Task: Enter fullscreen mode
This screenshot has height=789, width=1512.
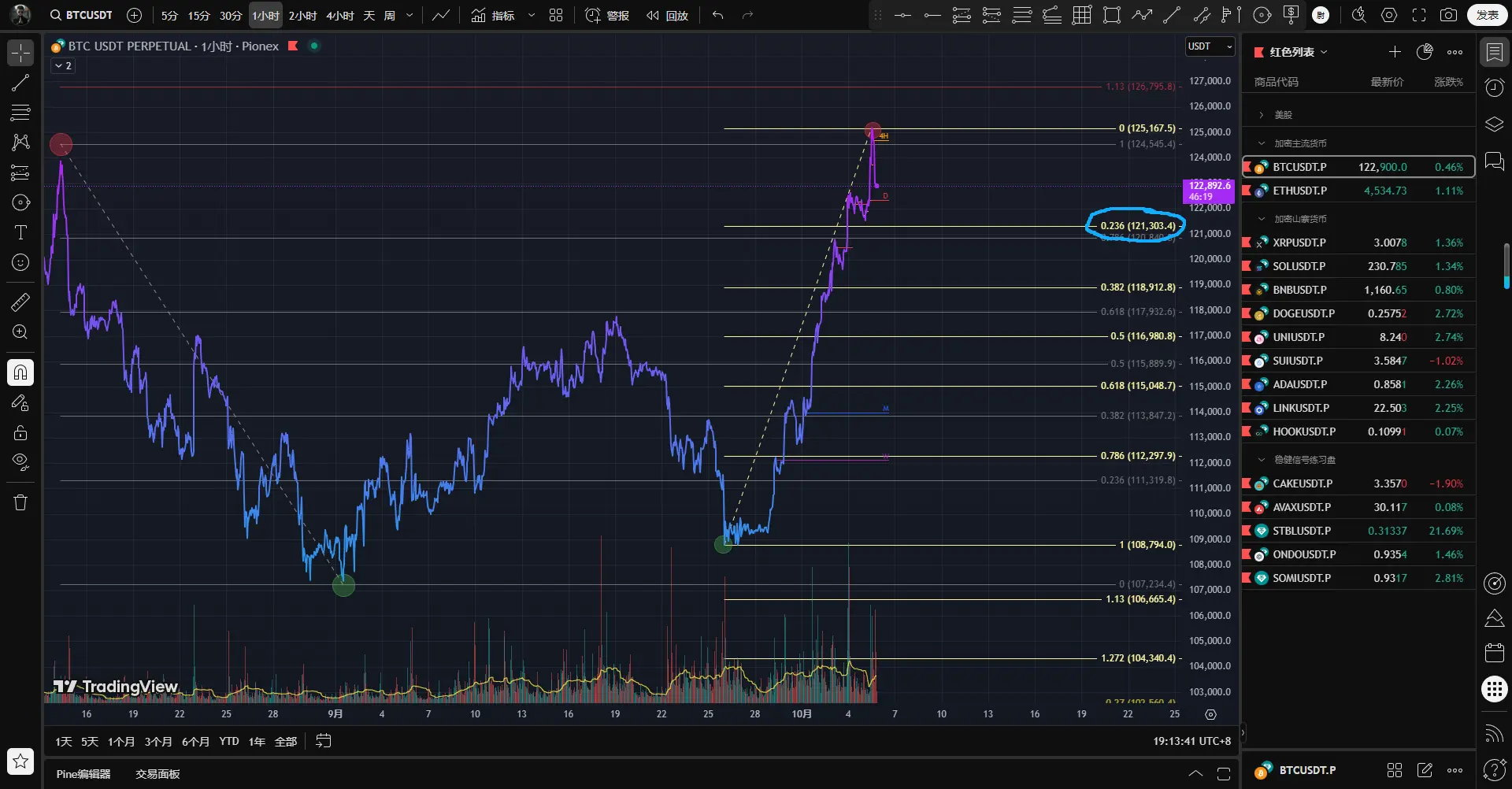Action: point(1419,15)
